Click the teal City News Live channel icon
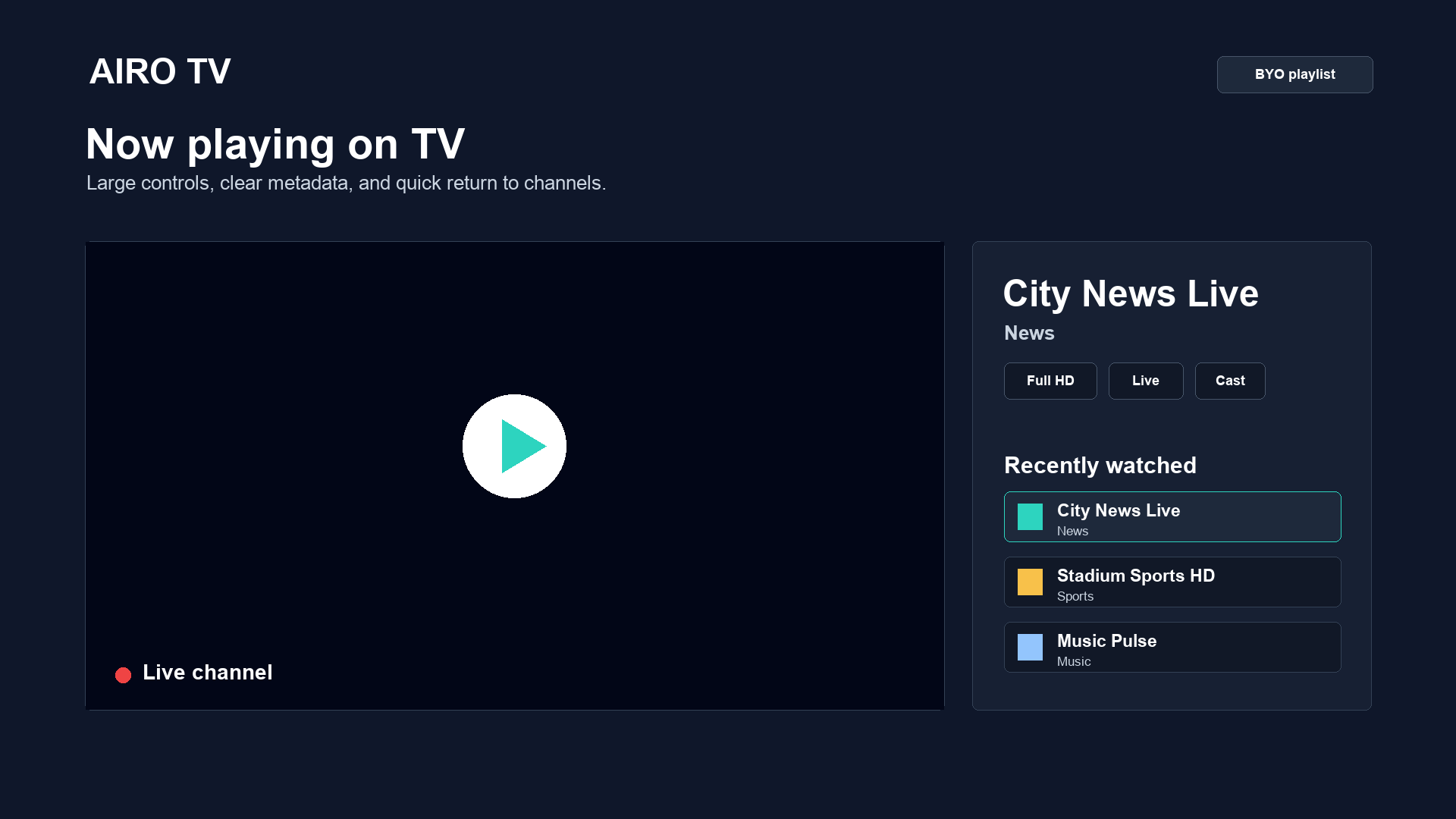 (1030, 516)
